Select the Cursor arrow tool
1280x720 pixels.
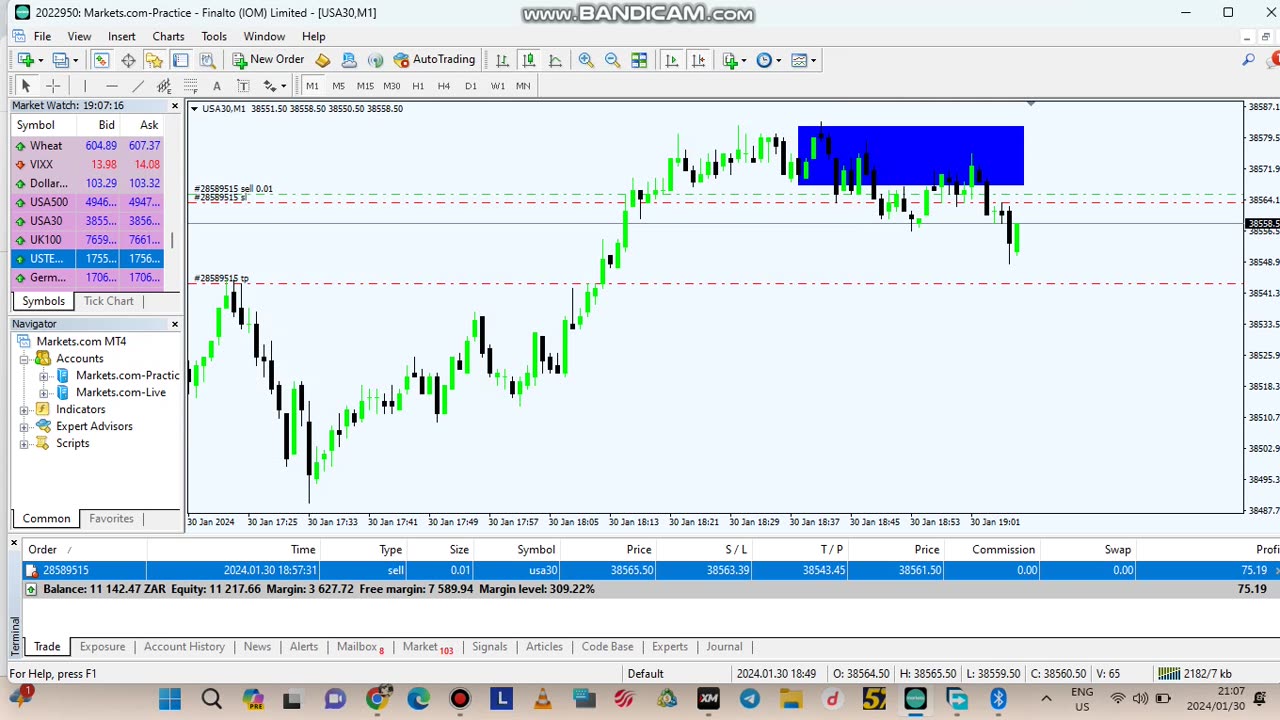coord(26,86)
